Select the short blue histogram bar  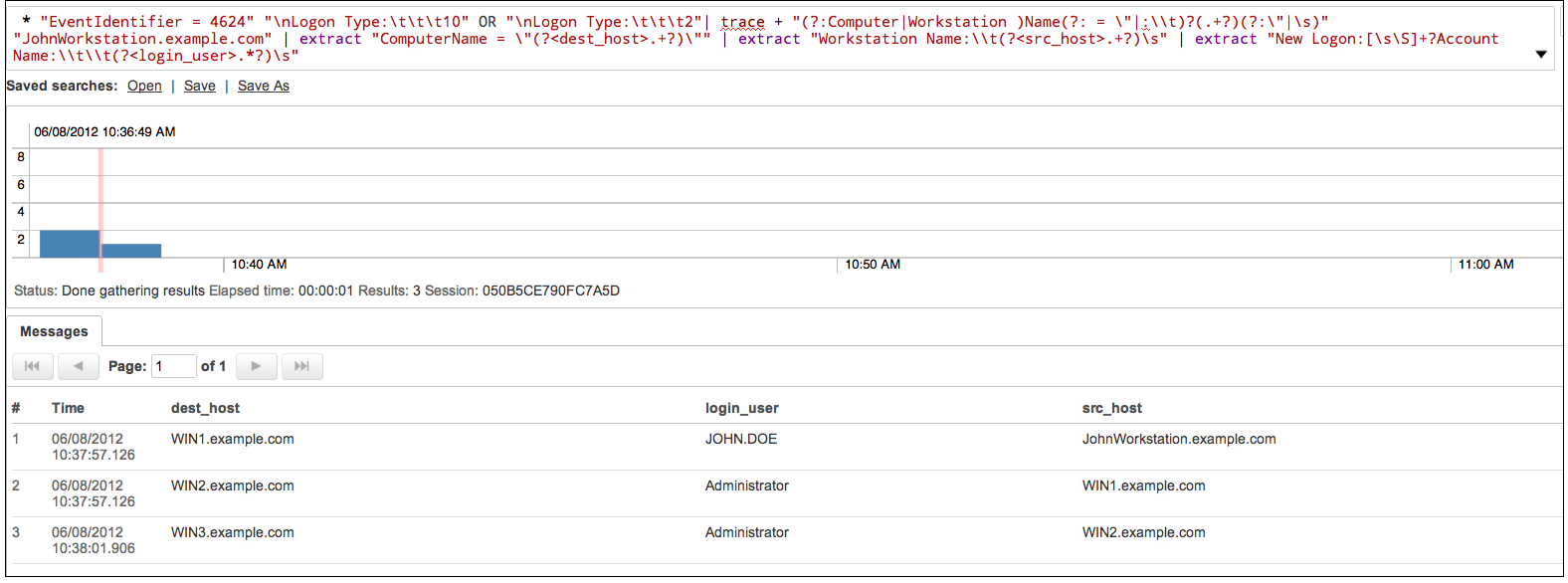pyautogui.click(x=132, y=251)
